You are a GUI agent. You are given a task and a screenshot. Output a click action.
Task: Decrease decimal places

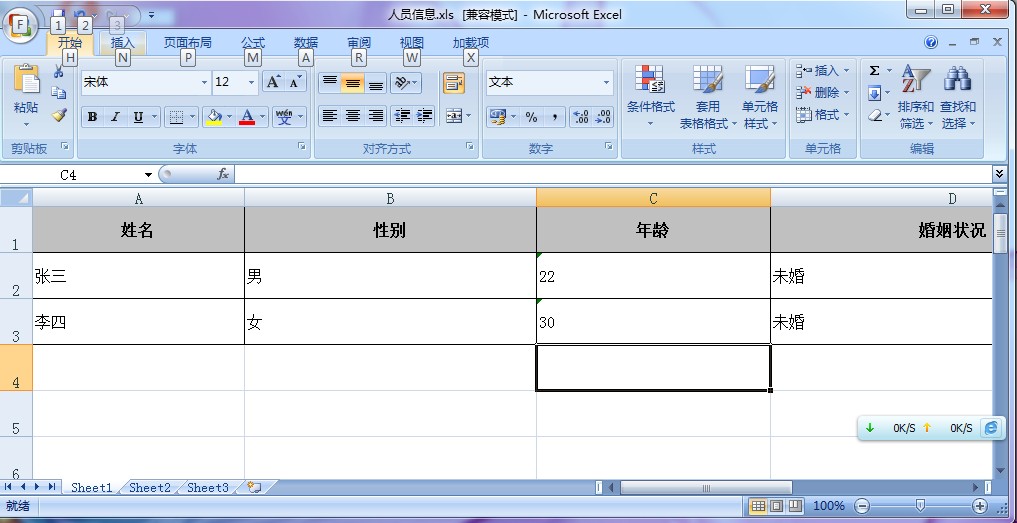point(603,117)
